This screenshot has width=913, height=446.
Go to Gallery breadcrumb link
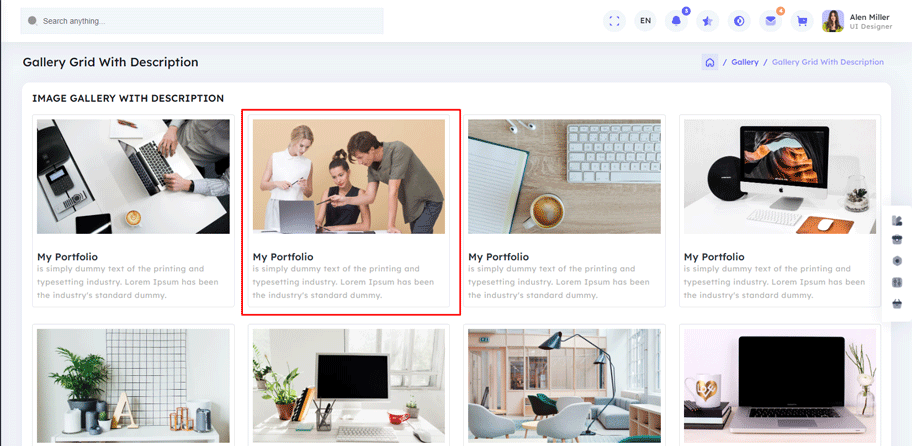click(x=744, y=62)
